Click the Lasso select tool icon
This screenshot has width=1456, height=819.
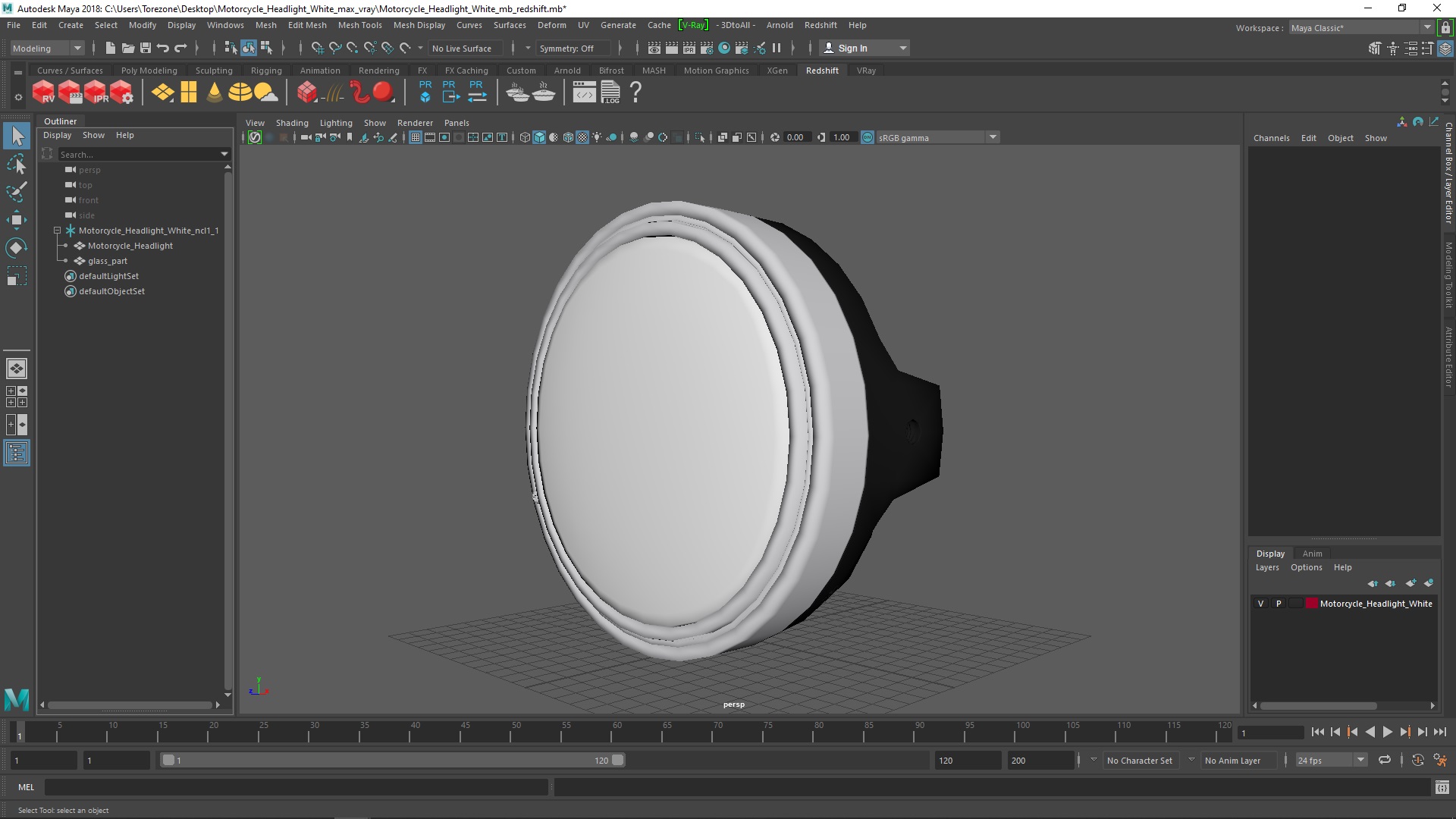pyautogui.click(x=16, y=164)
